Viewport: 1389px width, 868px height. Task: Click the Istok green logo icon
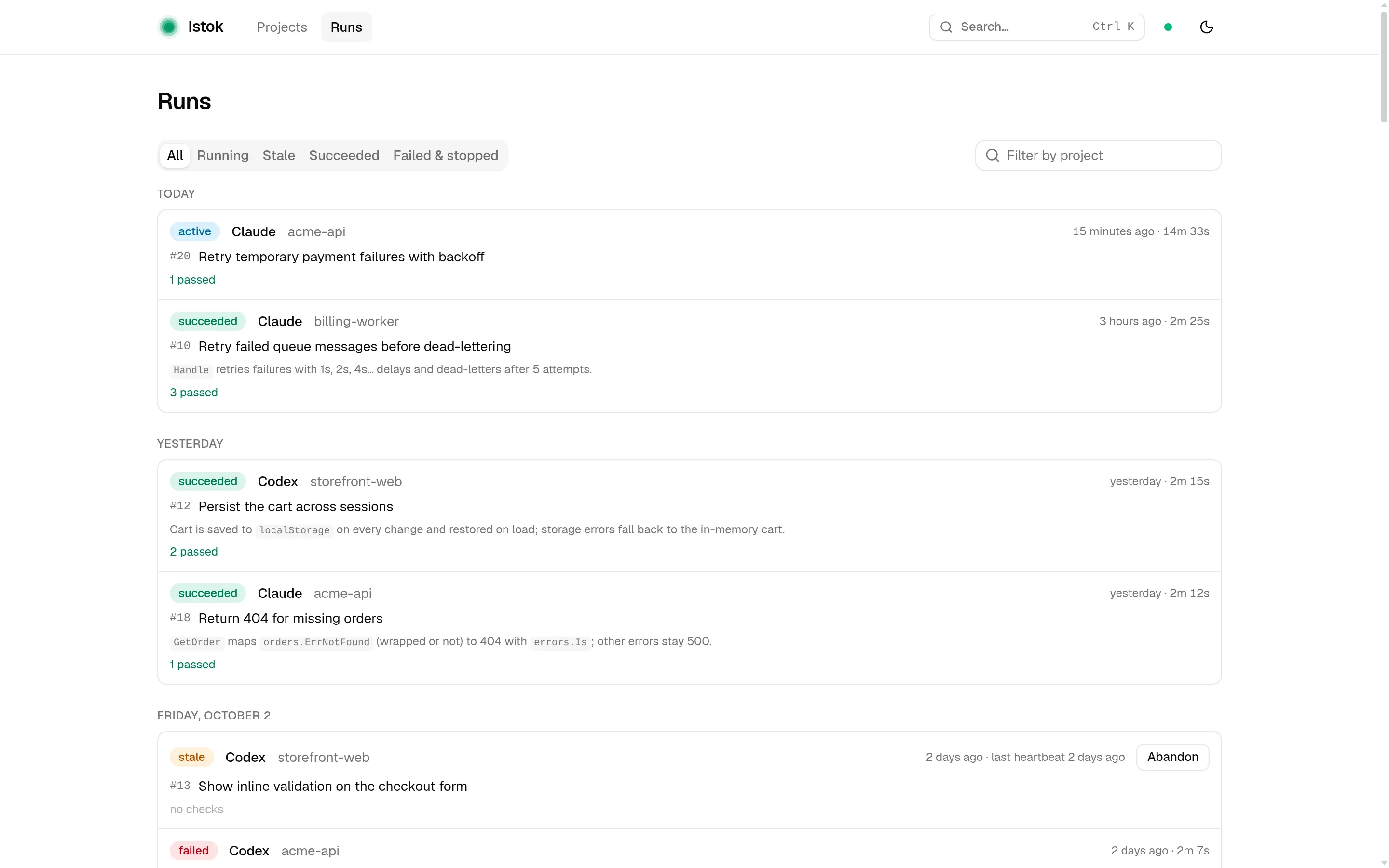pyautogui.click(x=168, y=27)
